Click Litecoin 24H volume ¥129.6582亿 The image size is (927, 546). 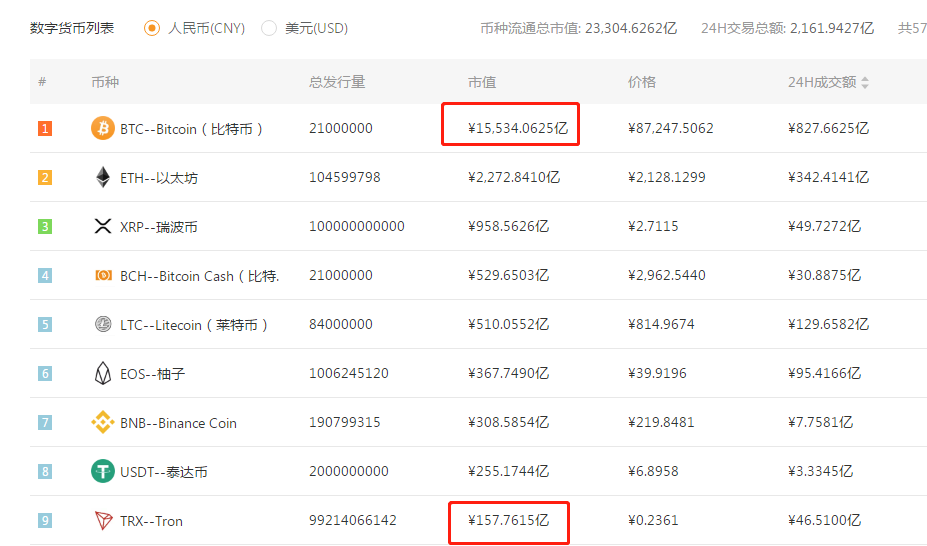point(828,324)
